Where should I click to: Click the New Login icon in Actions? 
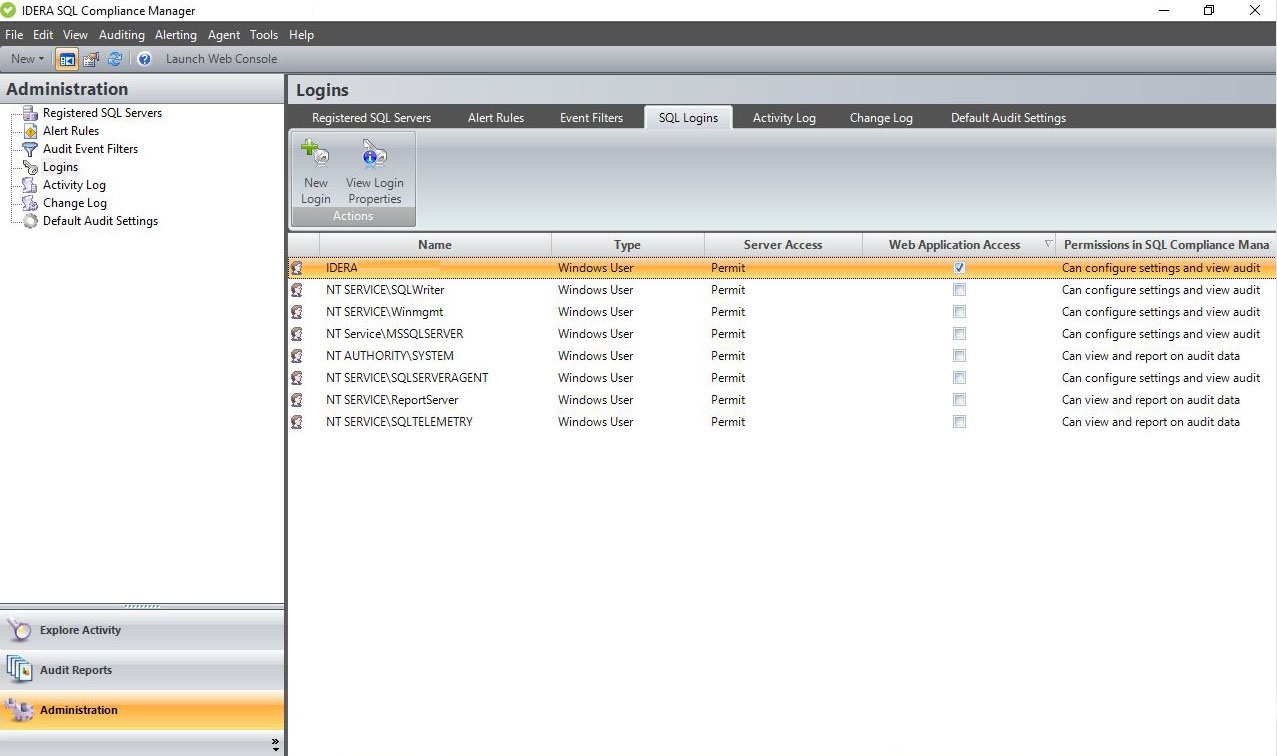[316, 154]
